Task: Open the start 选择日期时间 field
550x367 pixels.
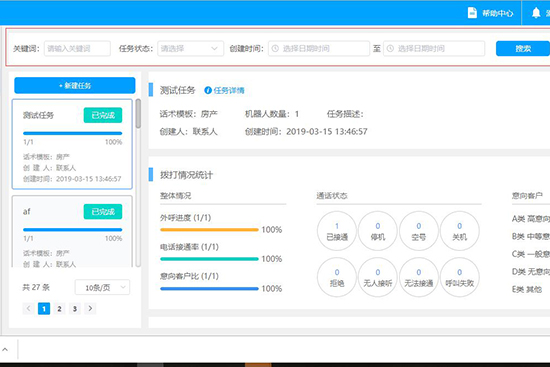Action: pyautogui.click(x=319, y=48)
